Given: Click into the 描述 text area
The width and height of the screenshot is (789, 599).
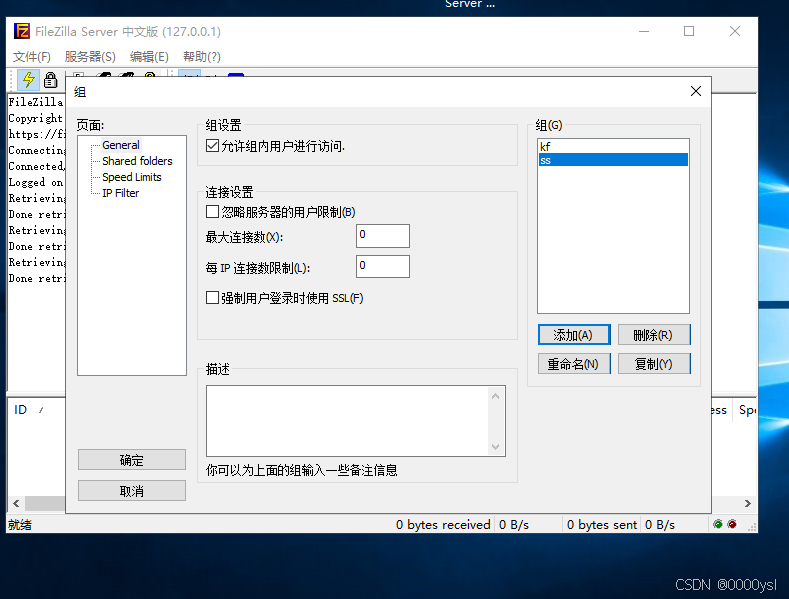Looking at the screenshot, I should coord(347,421).
